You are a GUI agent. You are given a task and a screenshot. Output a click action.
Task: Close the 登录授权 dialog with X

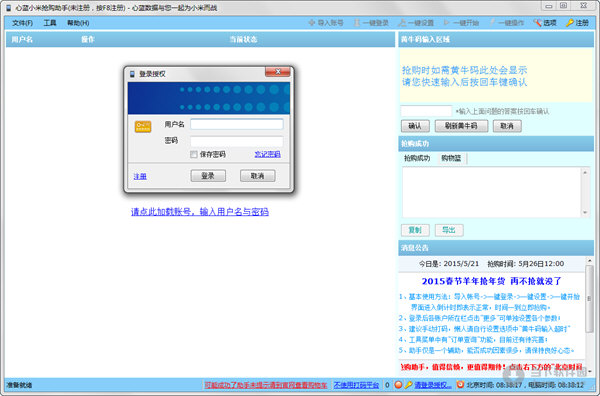point(278,72)
